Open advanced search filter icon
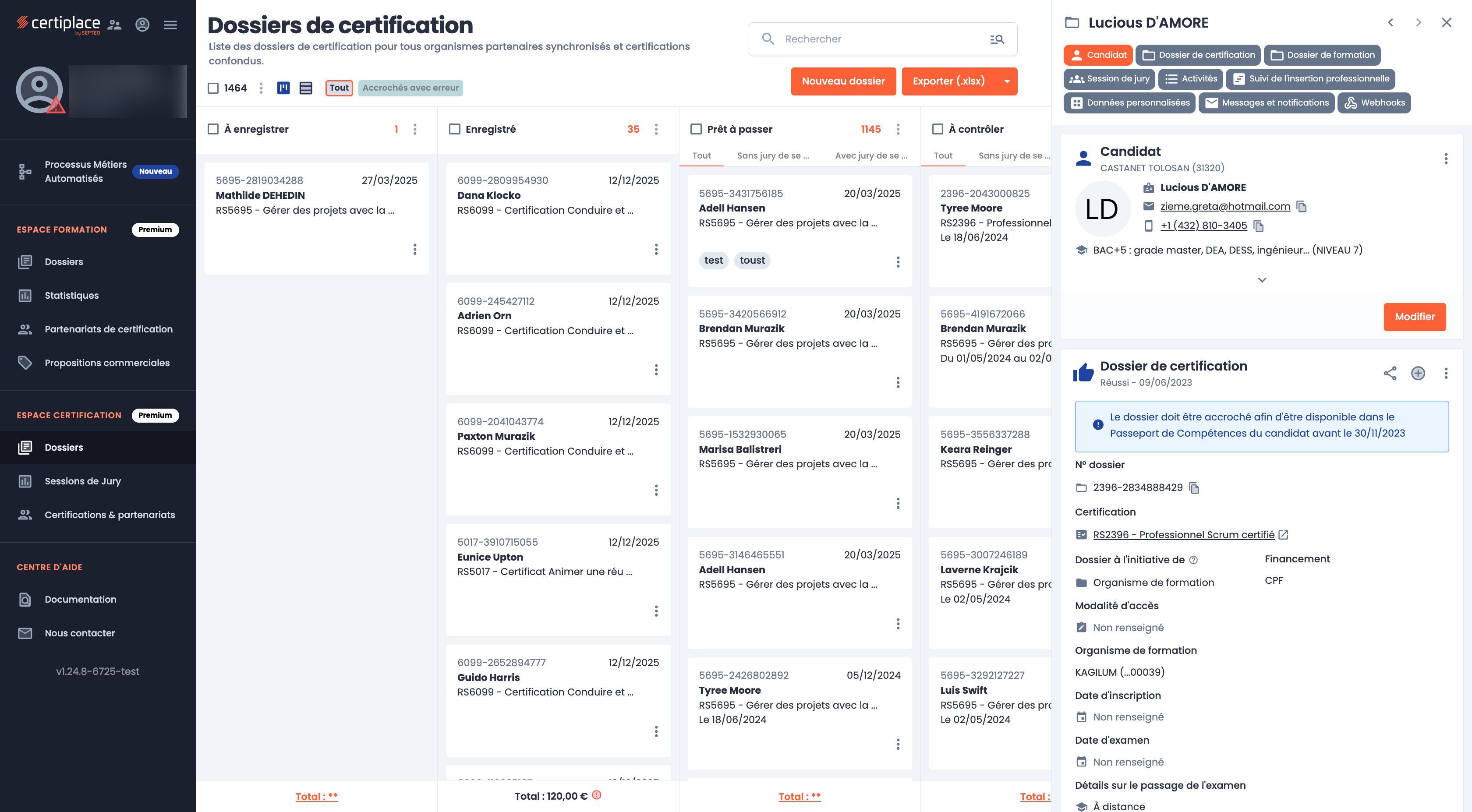The image size is (1472, 812). 997,39
